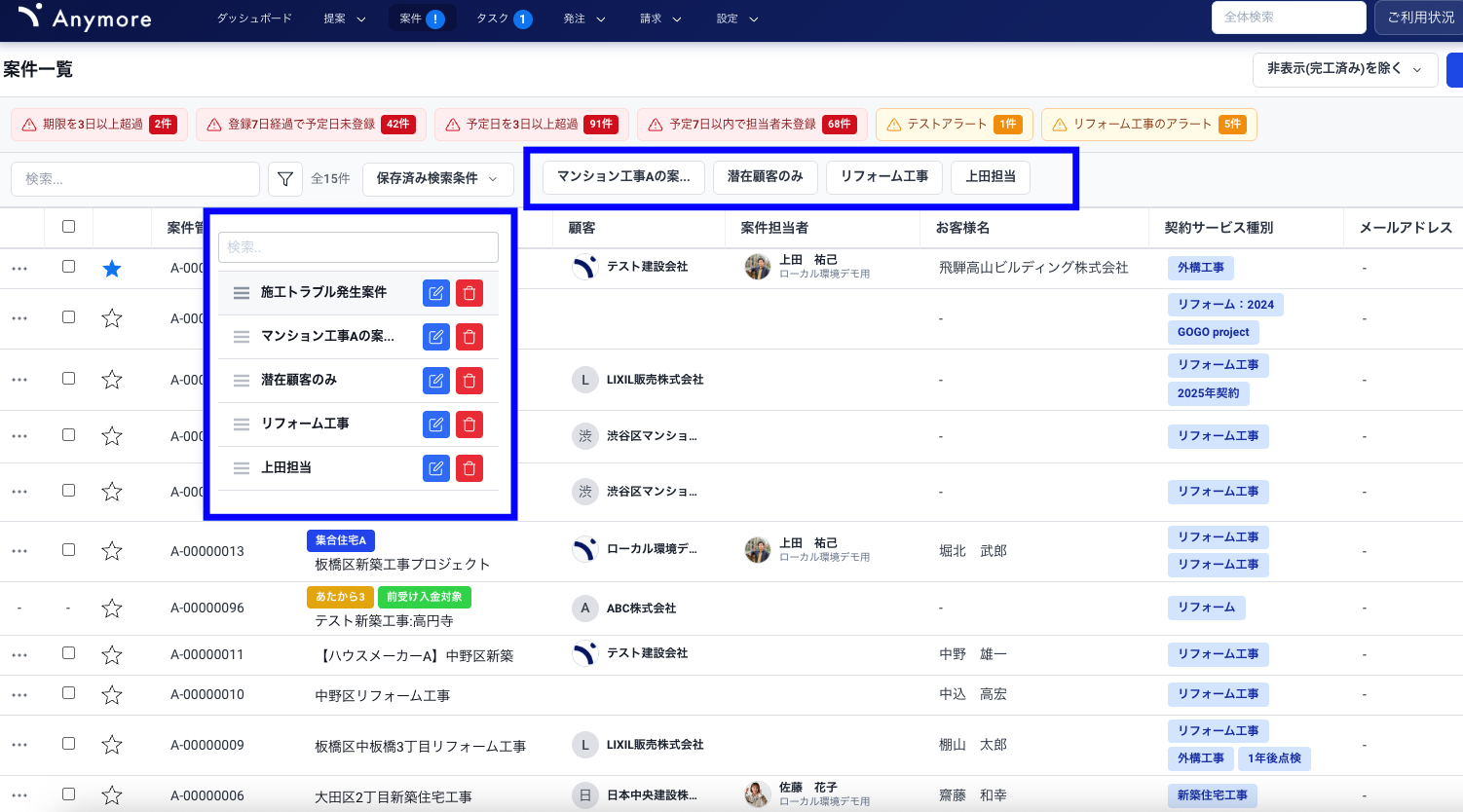The image size is (1463, 812).
Task: Go to ダッシュボード from the top menu
Action: (x=254, y=18)
